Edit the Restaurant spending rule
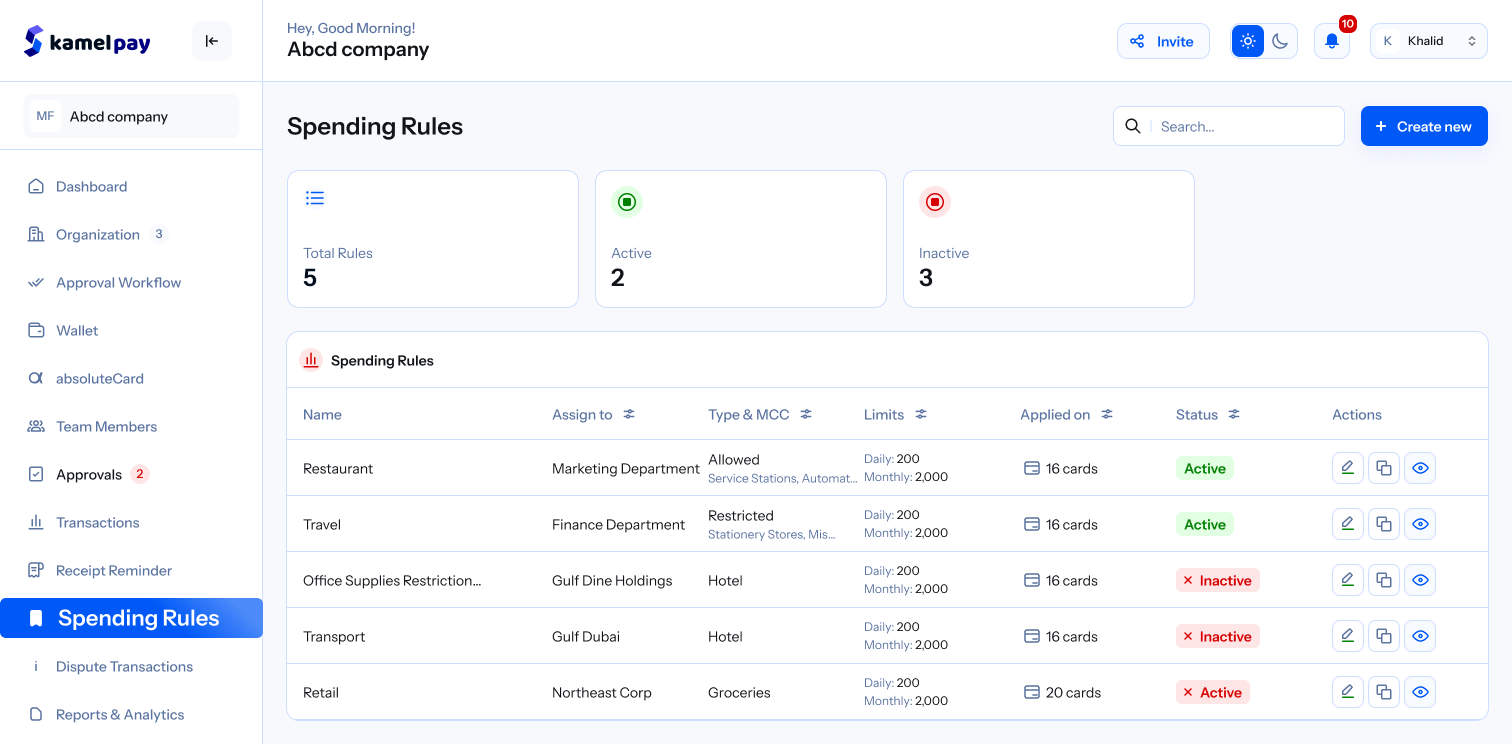This screenshot has height=744, width=1512. point(1347,468)
